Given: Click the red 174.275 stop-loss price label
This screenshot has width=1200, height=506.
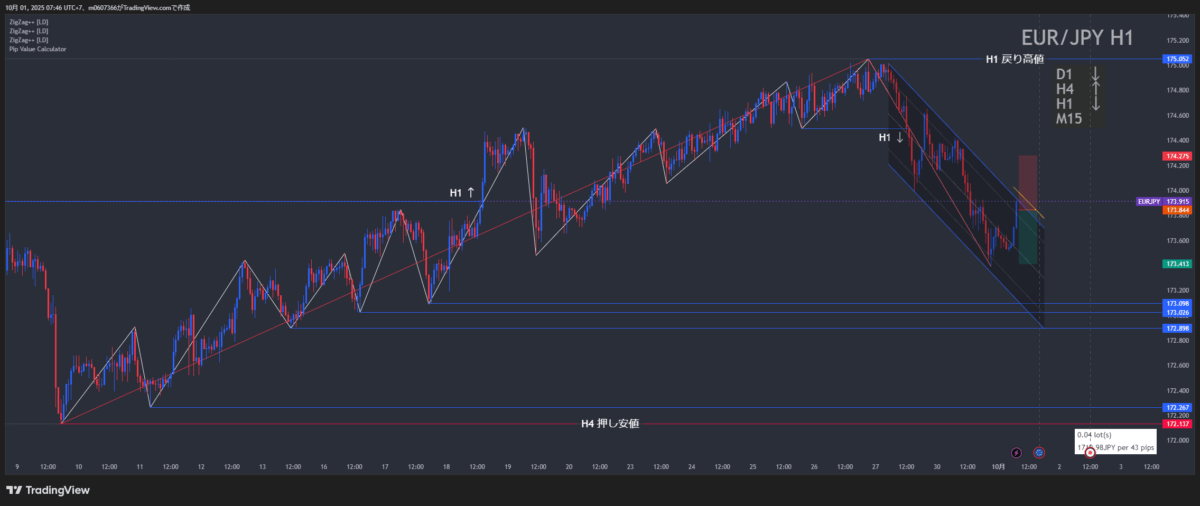Looking at the screenshot, I should click(1177, 157).
